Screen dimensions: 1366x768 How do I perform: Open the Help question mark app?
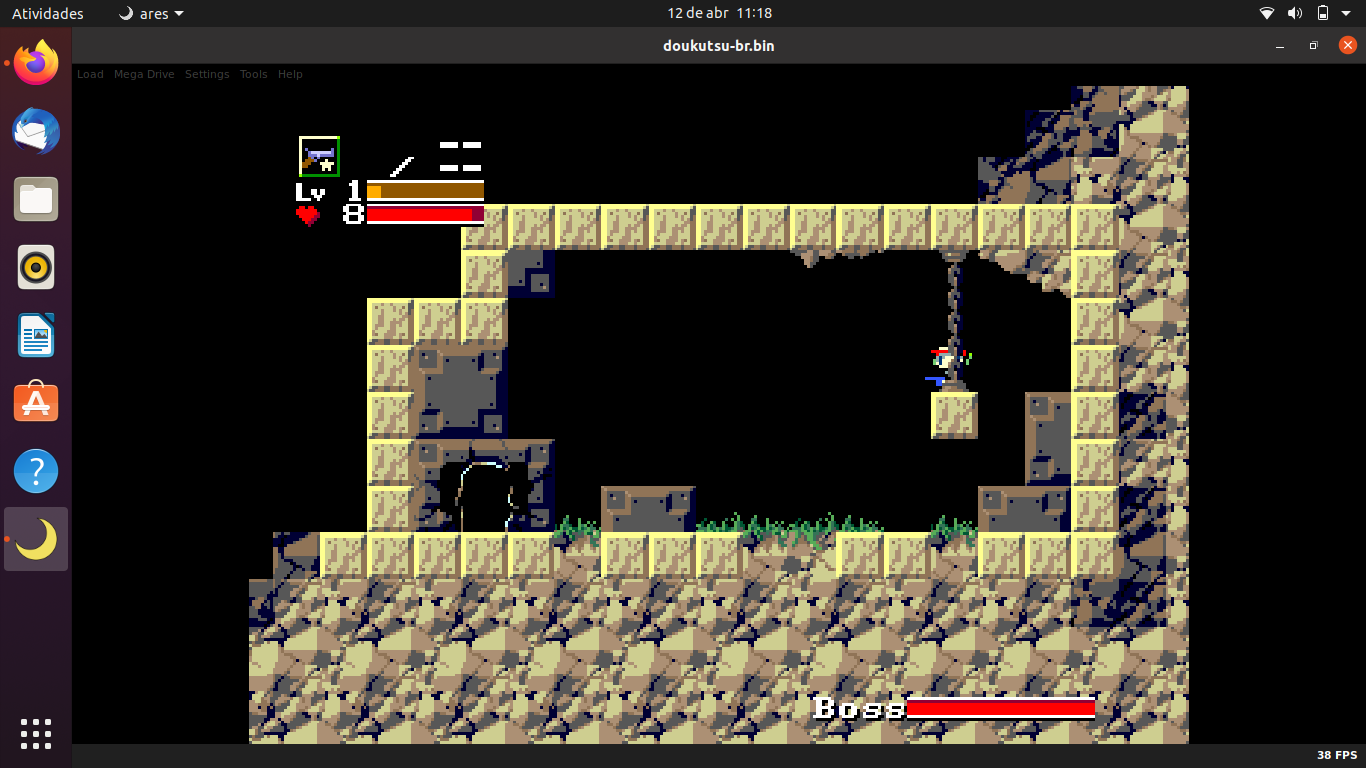[36, 471]
